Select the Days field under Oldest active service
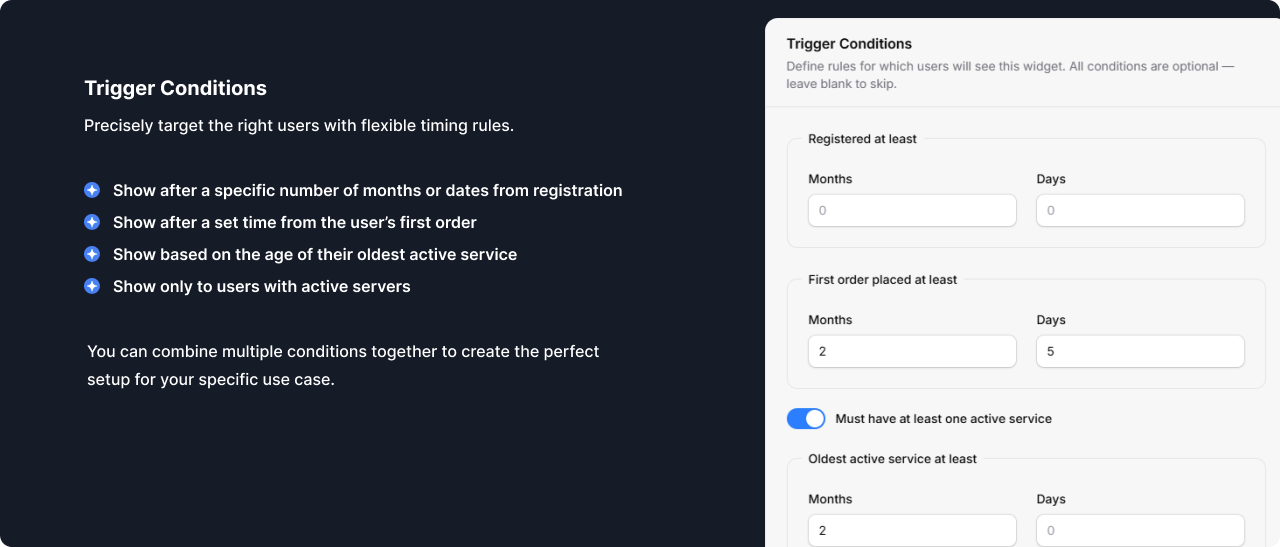This screenshot has height=547, width=1280. coord(1140,530)
